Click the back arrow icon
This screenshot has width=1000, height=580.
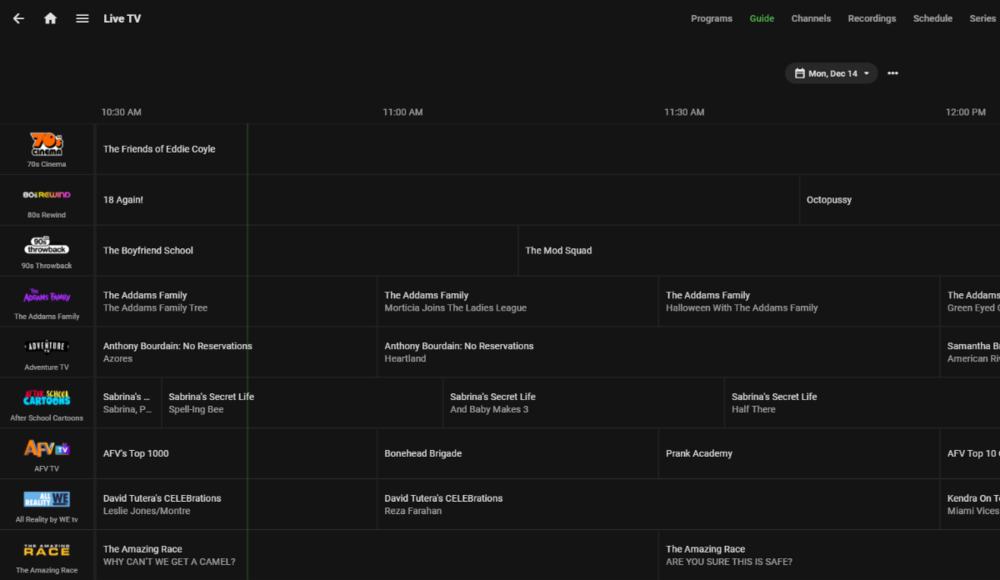click(x=18, y=18)
